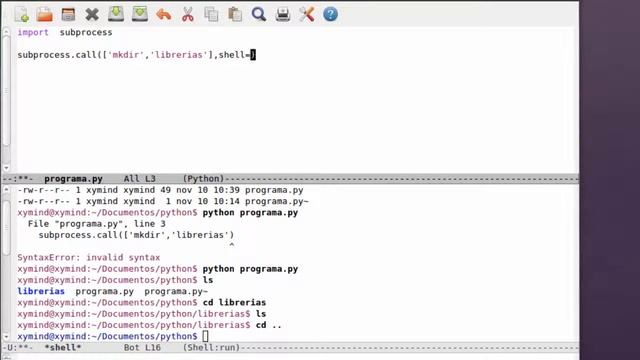Click the 'mkdir' string in code

click(126, 55)
